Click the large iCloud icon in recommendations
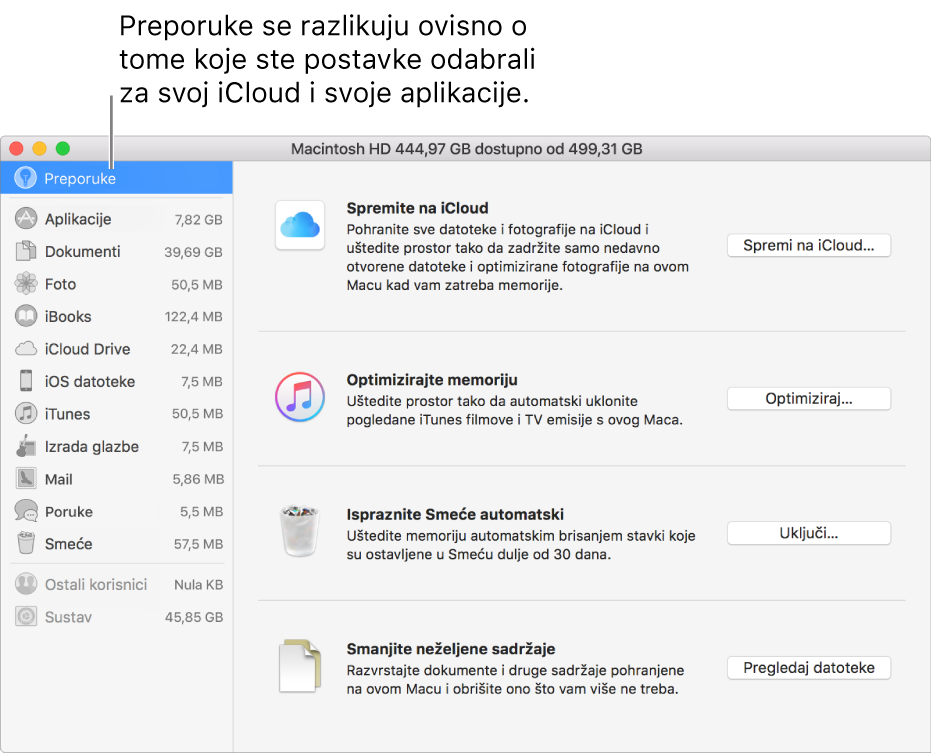 [300, 225]
